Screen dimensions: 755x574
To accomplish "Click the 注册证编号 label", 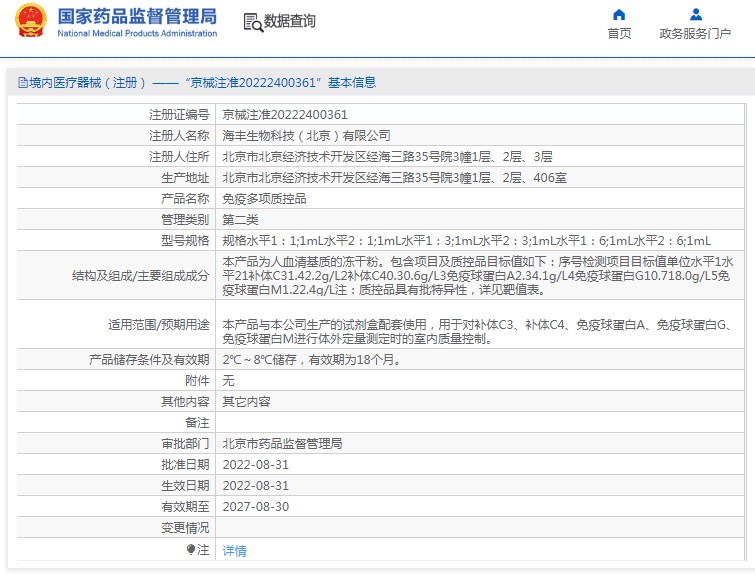I will click(179, 115).
